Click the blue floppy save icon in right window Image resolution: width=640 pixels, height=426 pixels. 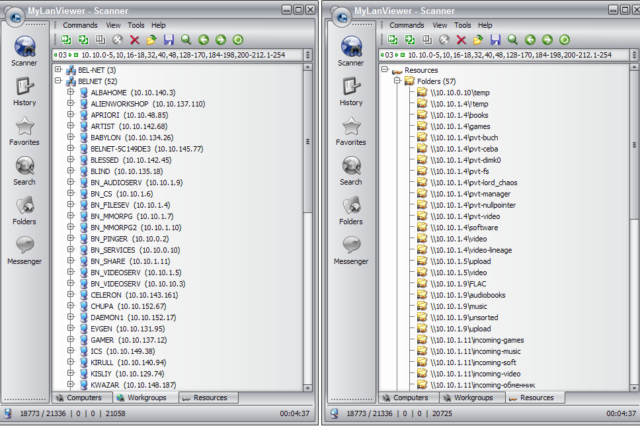click(x=495, y=40)
